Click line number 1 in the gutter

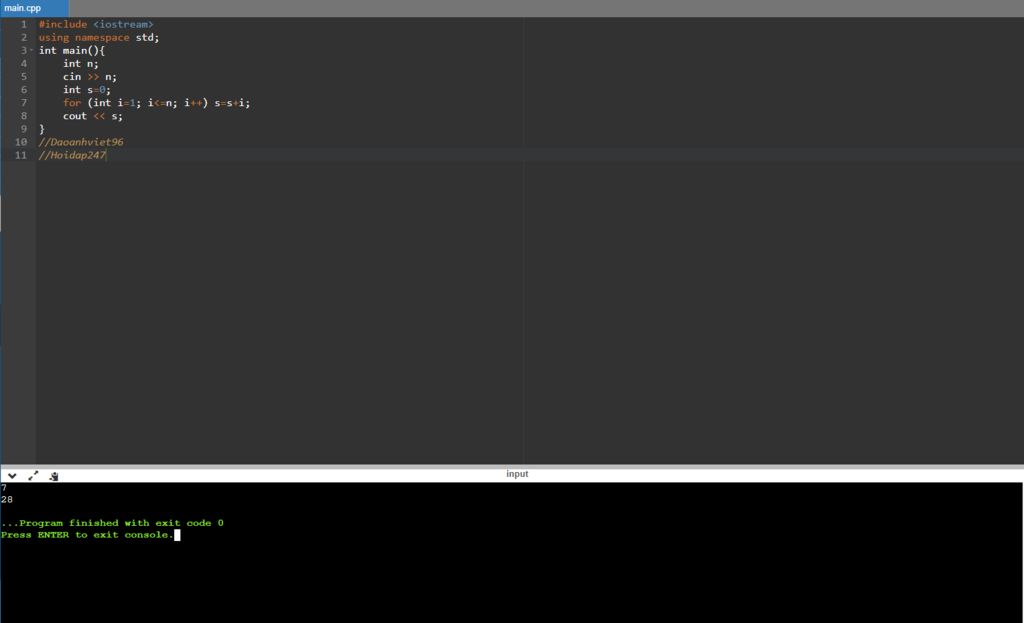coord(24,24)
